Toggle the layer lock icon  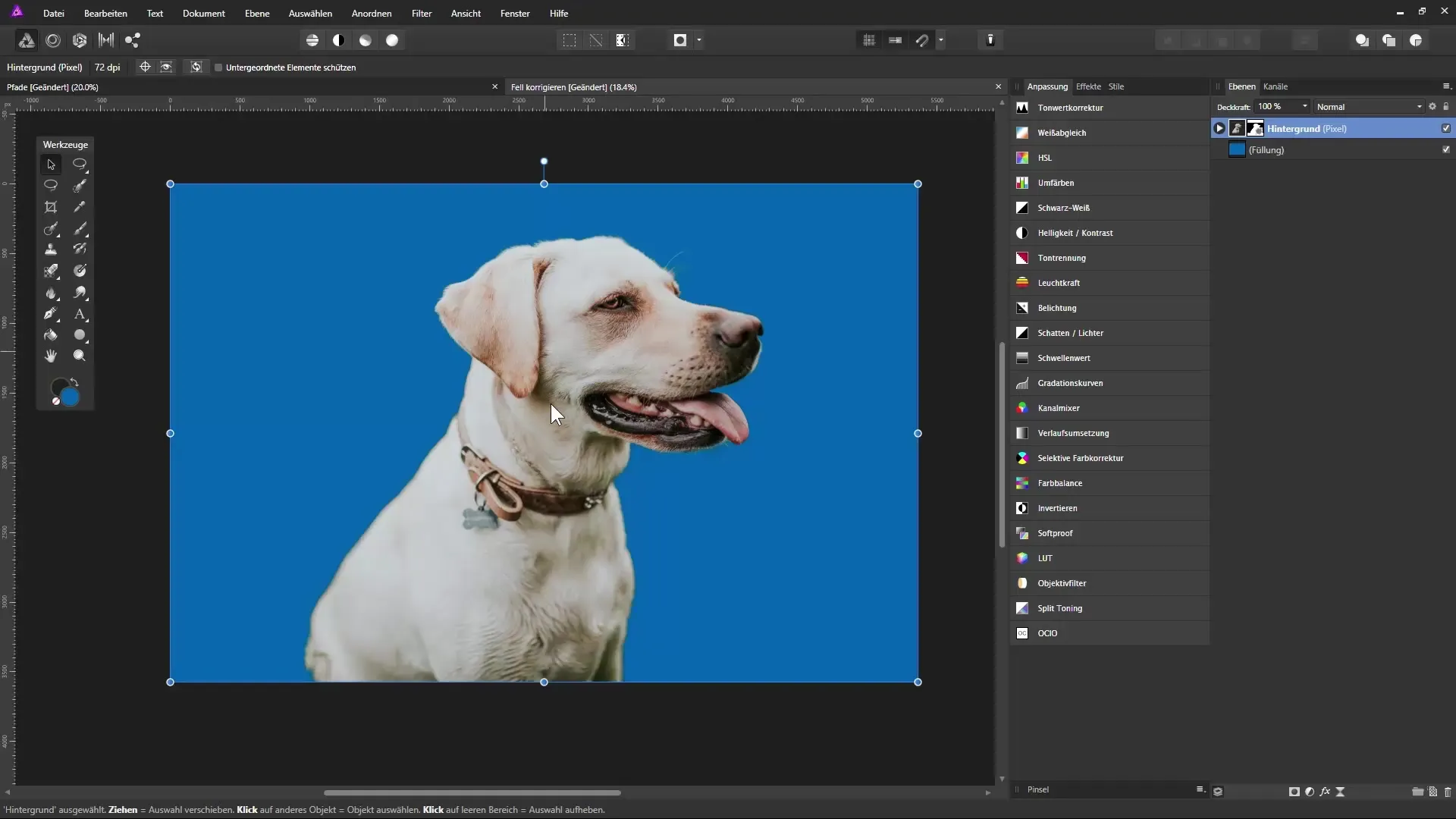point(1446,107)
